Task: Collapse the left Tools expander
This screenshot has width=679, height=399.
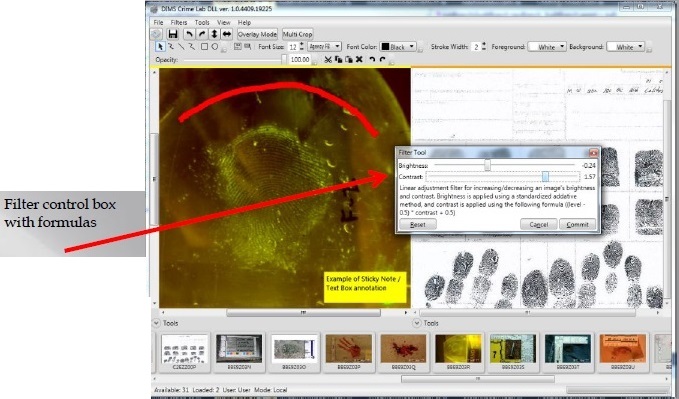Action: pyautogui.click(x=156, y=323)
